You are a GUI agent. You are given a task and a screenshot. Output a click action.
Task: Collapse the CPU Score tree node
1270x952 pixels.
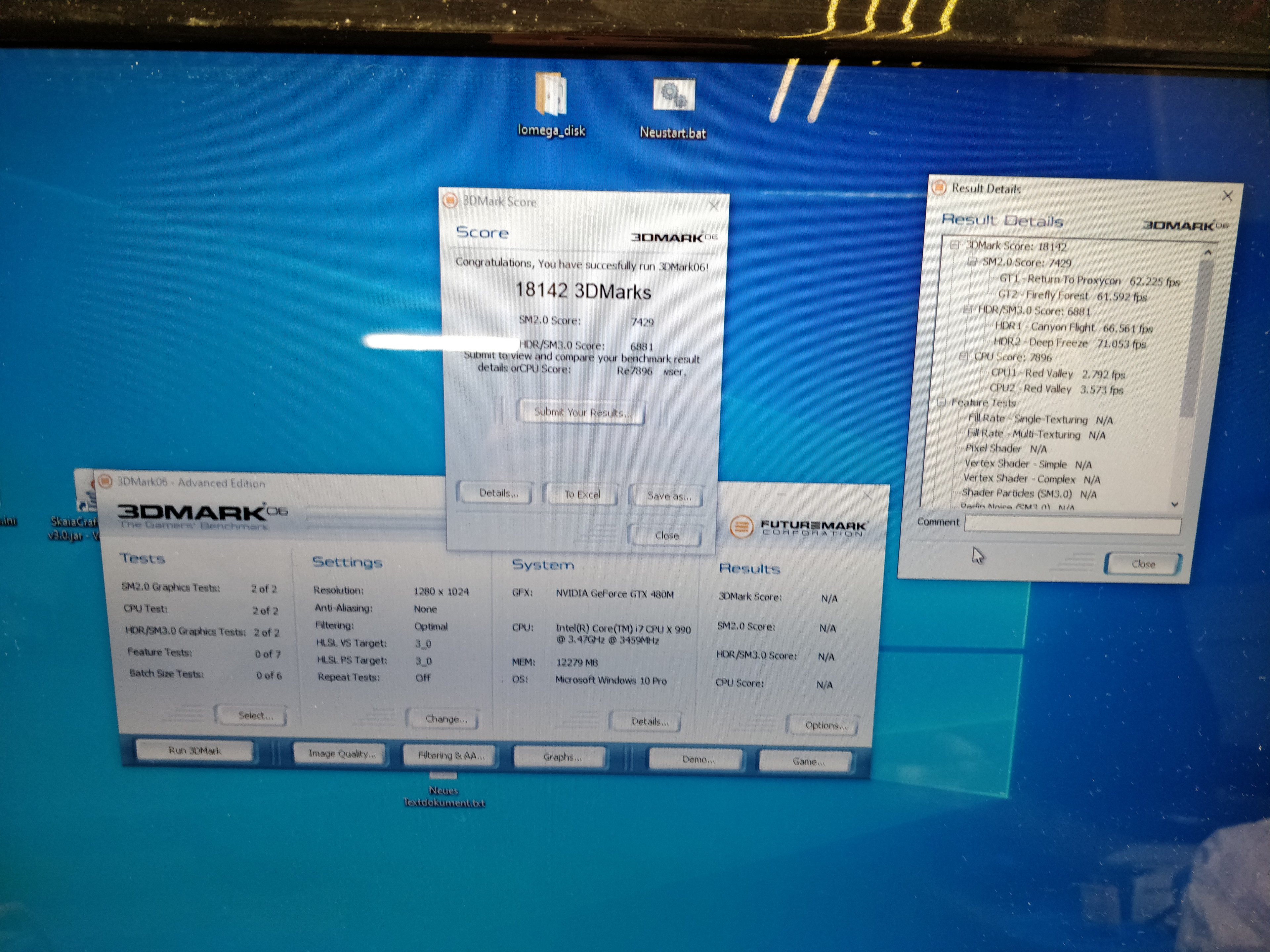point(963,356)
